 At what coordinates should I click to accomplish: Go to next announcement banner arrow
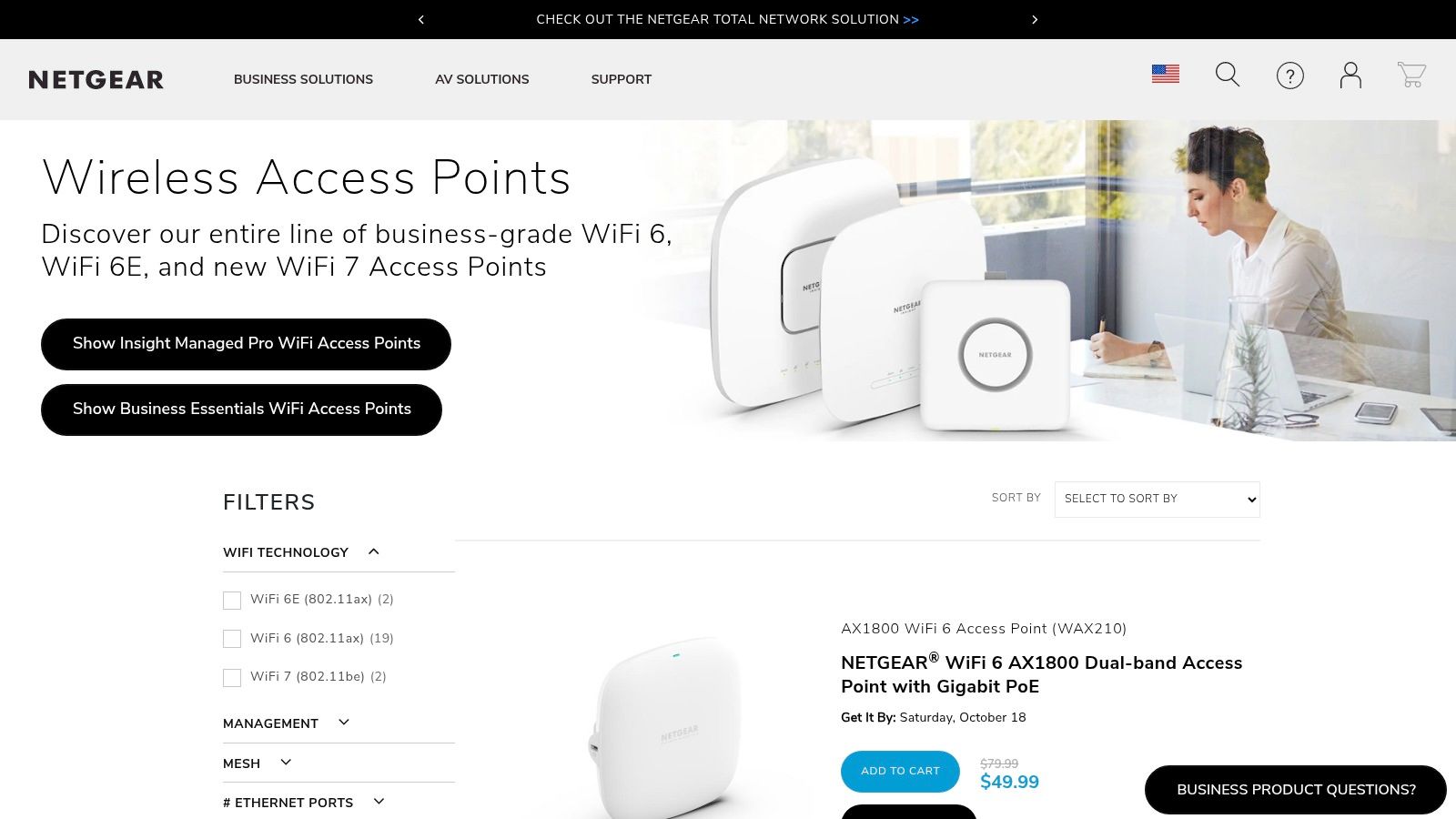click(1035, 19)
